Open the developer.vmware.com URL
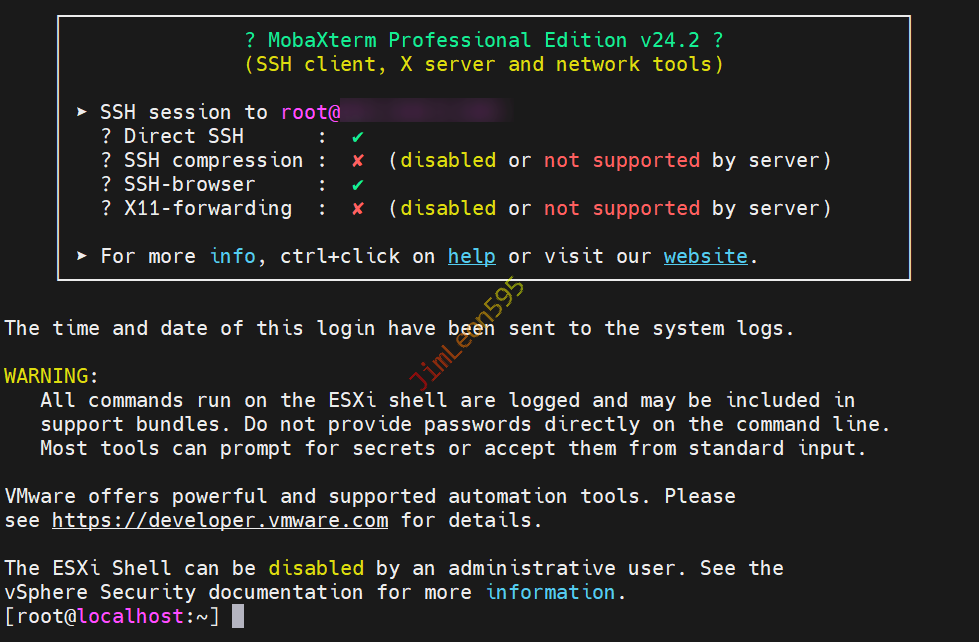Screen dimensions: 979x642 [220, 520]
